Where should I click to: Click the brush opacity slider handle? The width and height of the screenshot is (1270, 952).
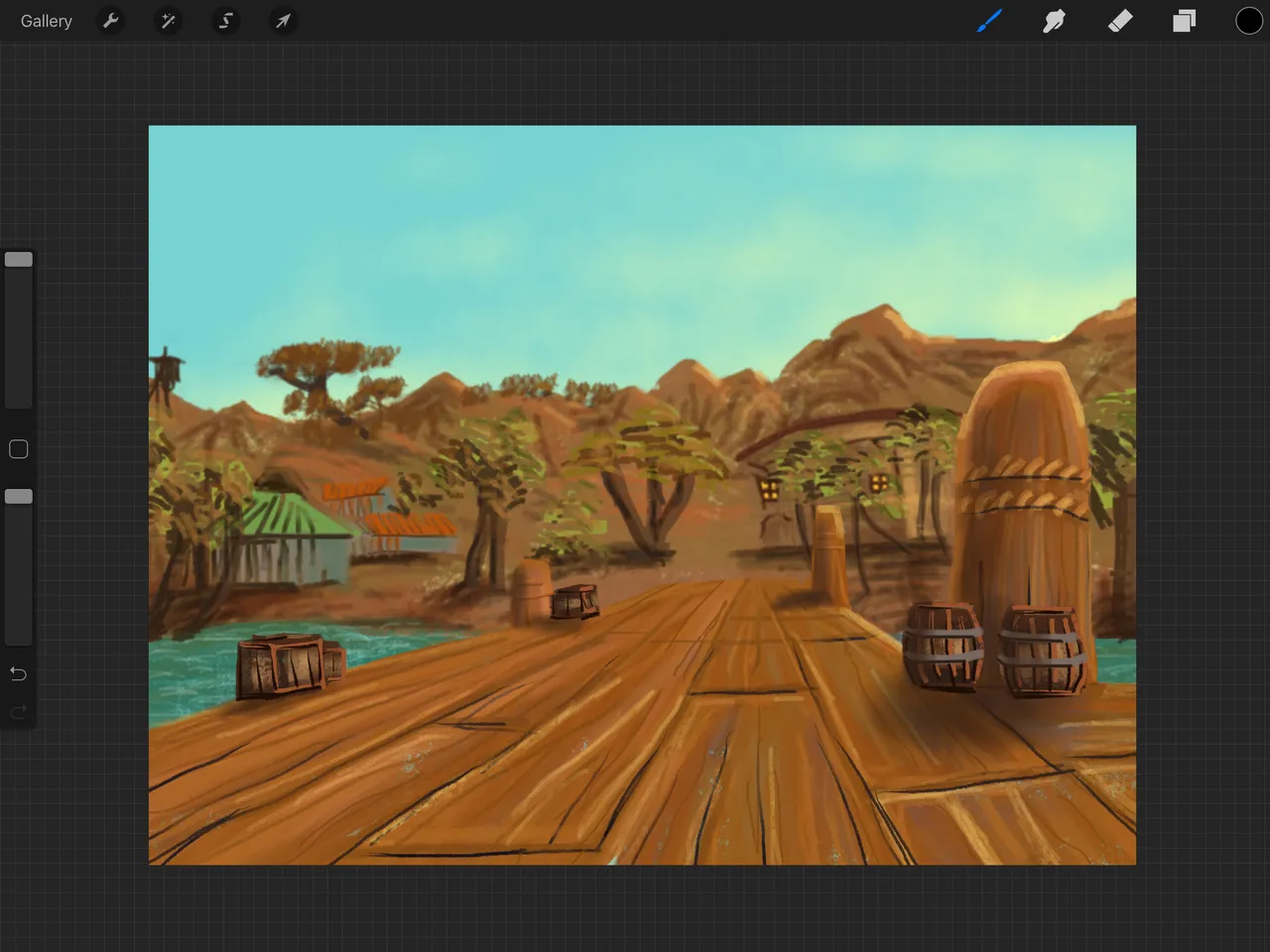click(x=19, y=497)
